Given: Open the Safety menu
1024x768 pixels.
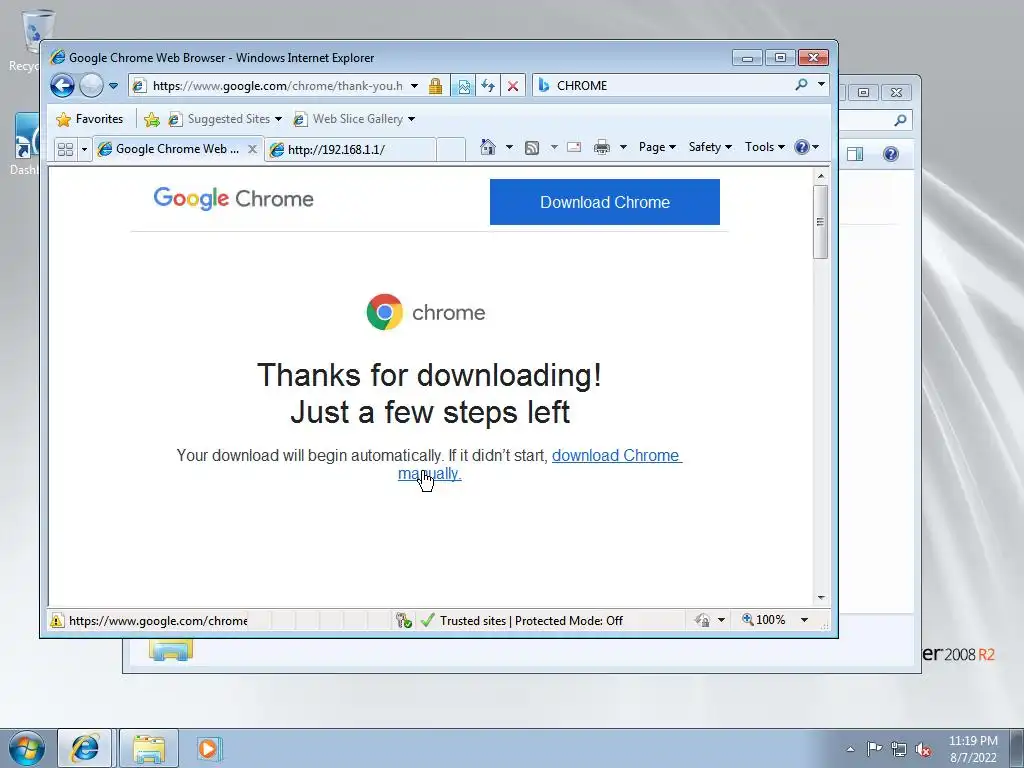Looking at the screenshot, I should pos(710,147).
